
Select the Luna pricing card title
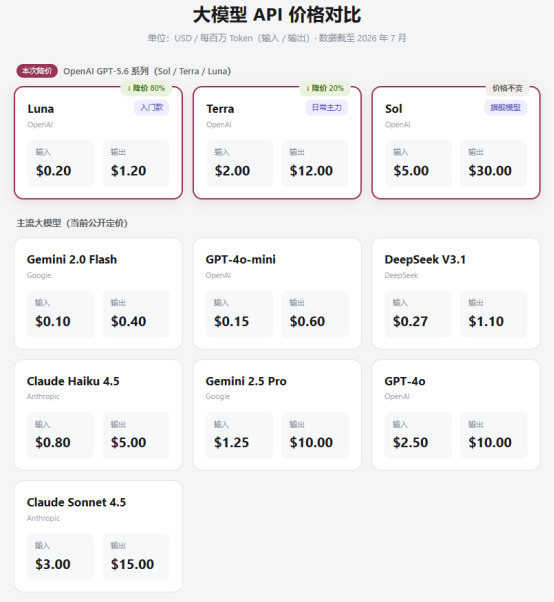point(41,109)
